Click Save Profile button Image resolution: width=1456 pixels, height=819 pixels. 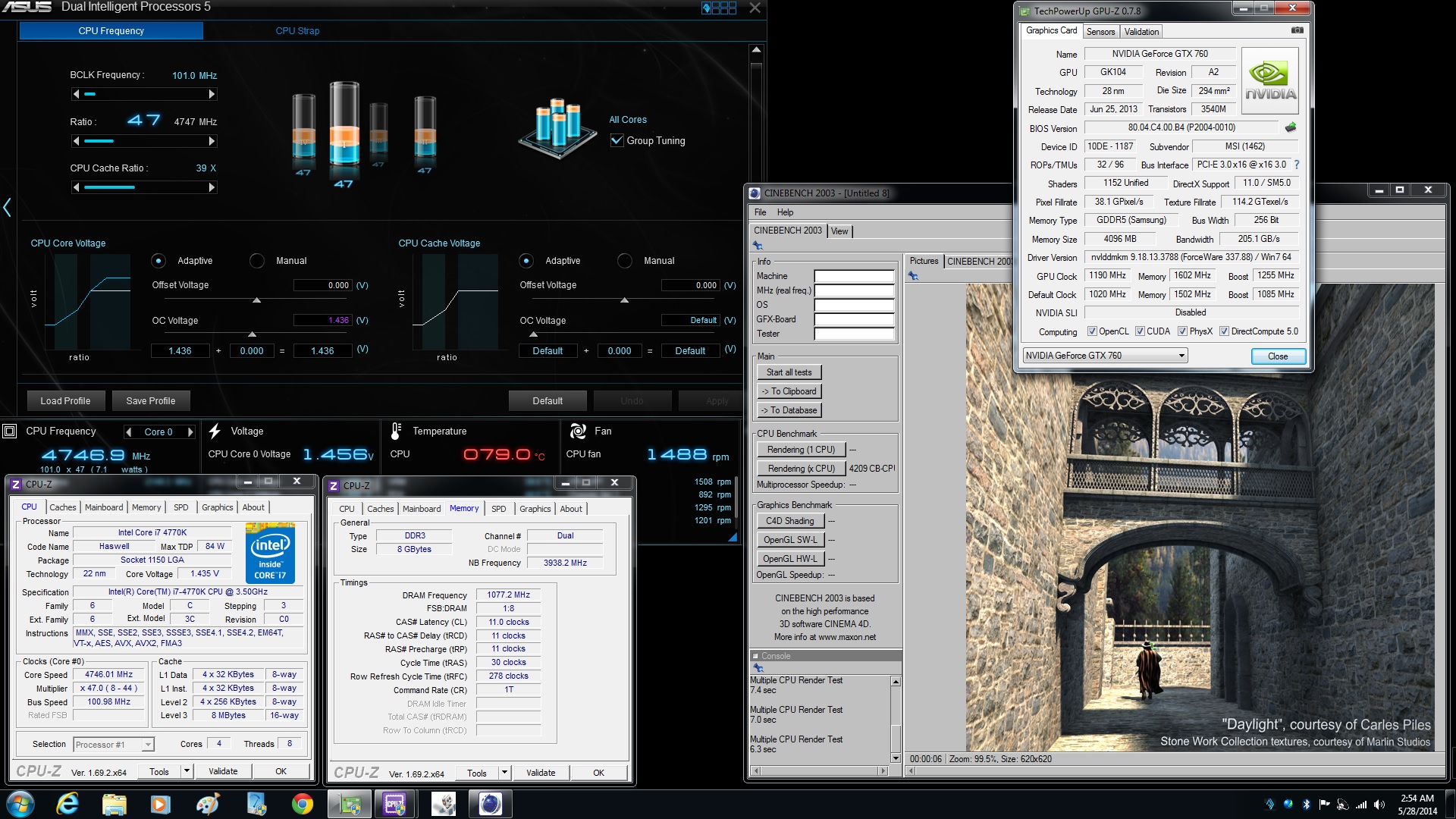tap(151, 401)
